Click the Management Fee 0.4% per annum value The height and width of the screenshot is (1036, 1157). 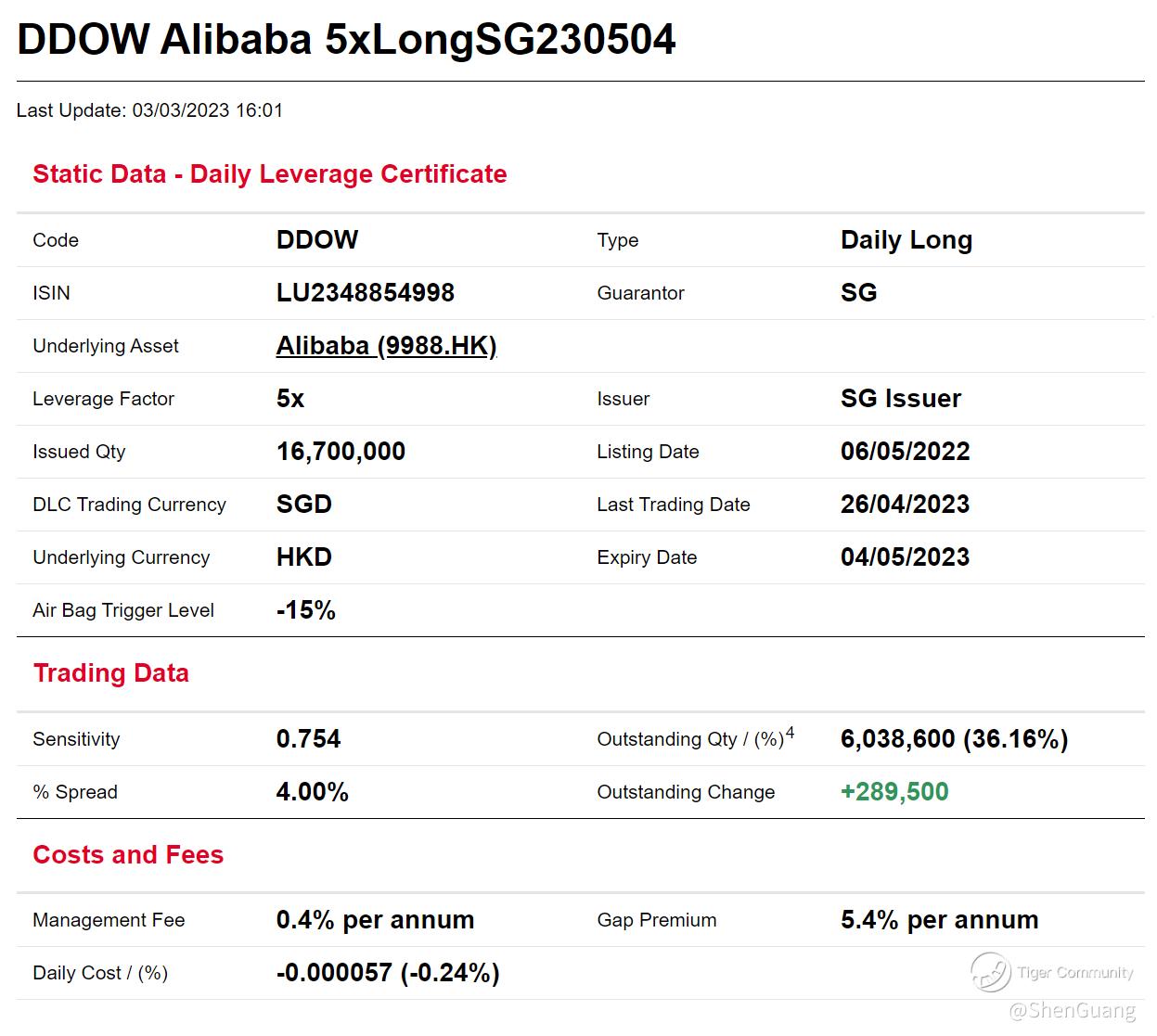pyautogui.click(x=375, y=920)
